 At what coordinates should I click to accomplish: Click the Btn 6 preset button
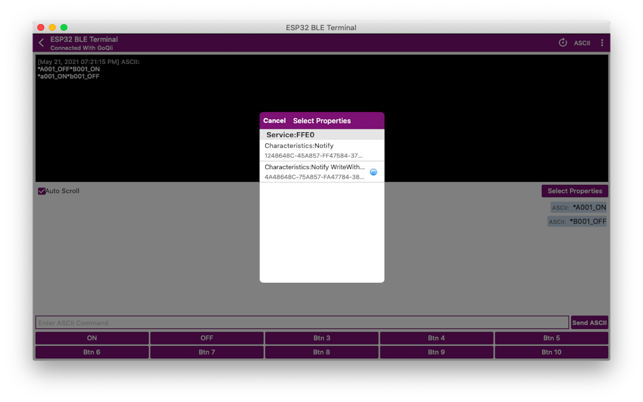click(x=92, y=352)
